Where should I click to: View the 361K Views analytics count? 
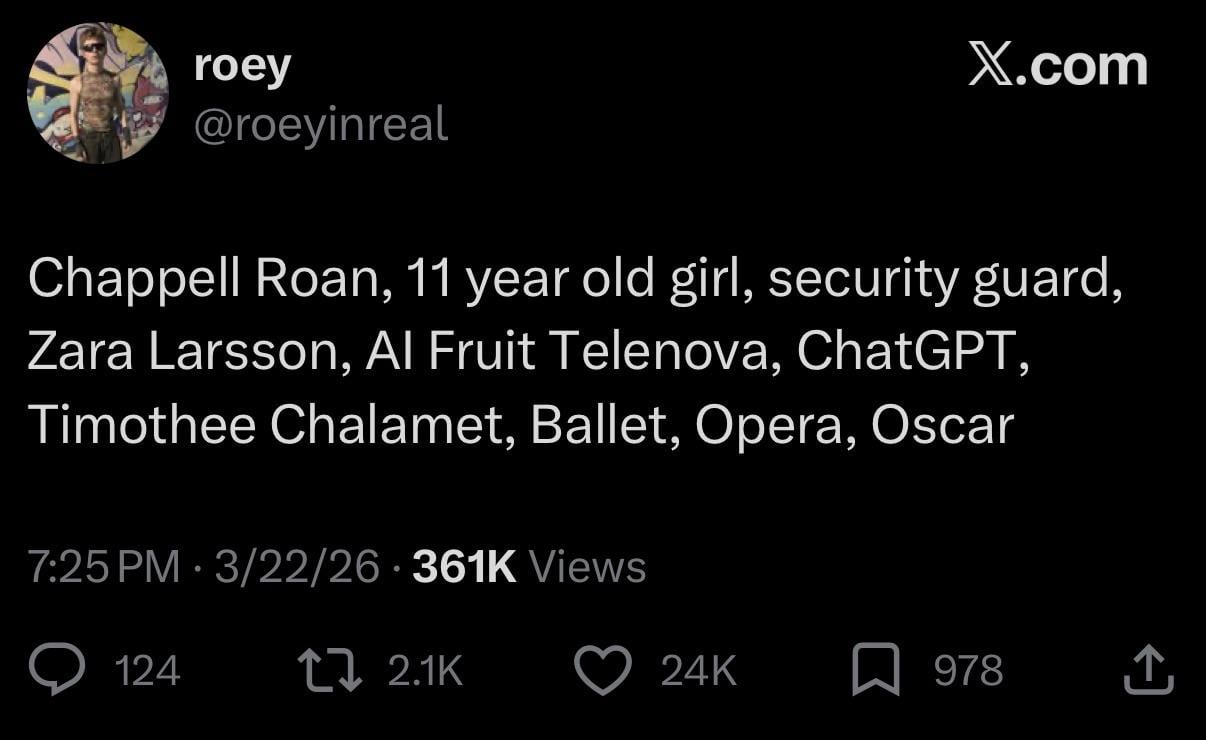[x=529, y=567]
